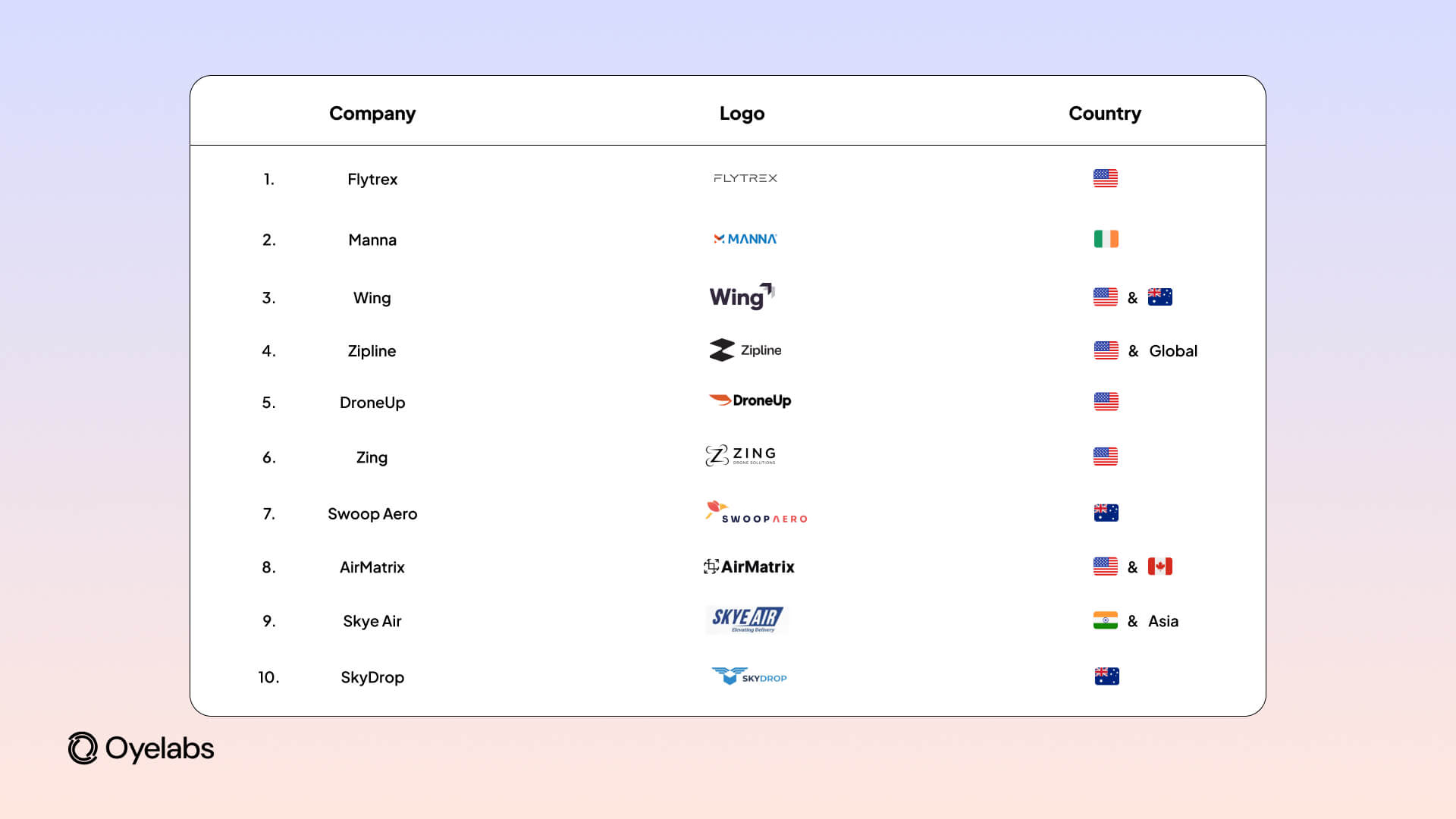Click row number 6.
The width and height of the screenshot is (1456, 819).
269,458
